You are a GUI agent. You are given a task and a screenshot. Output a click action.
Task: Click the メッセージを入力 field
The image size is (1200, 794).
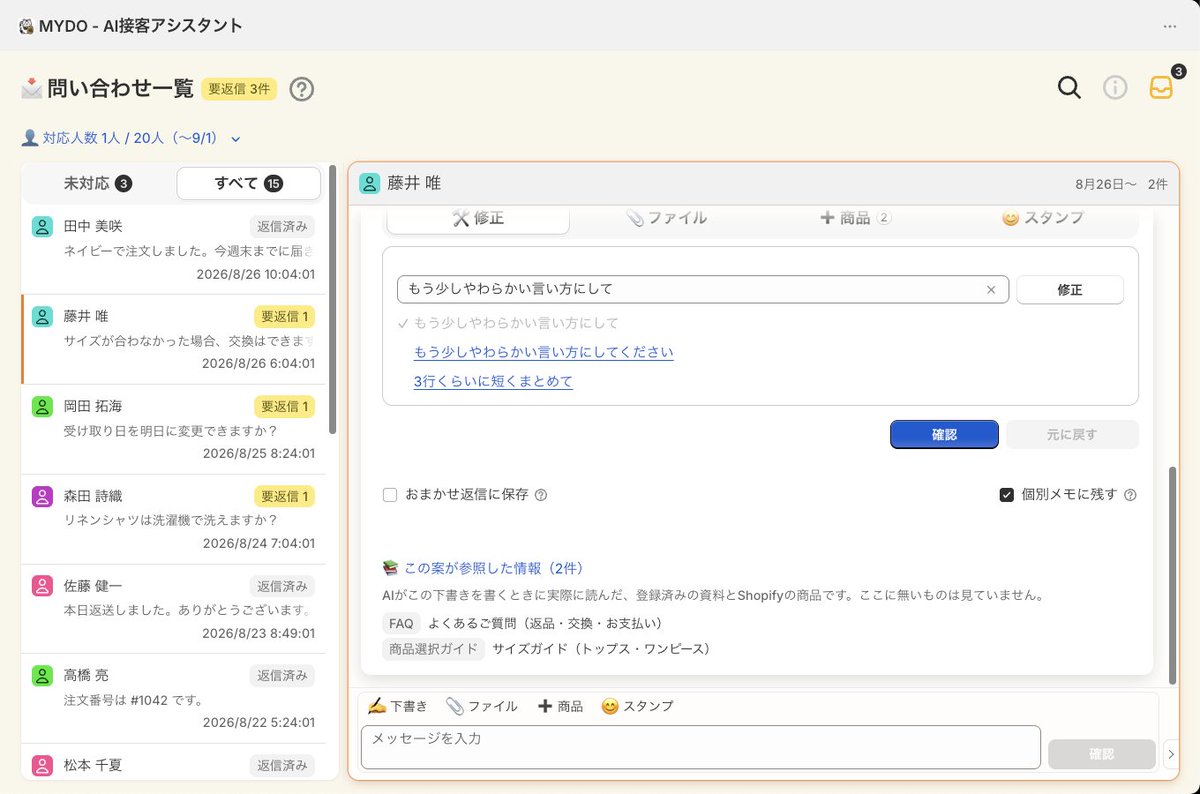tap(701, 747)
